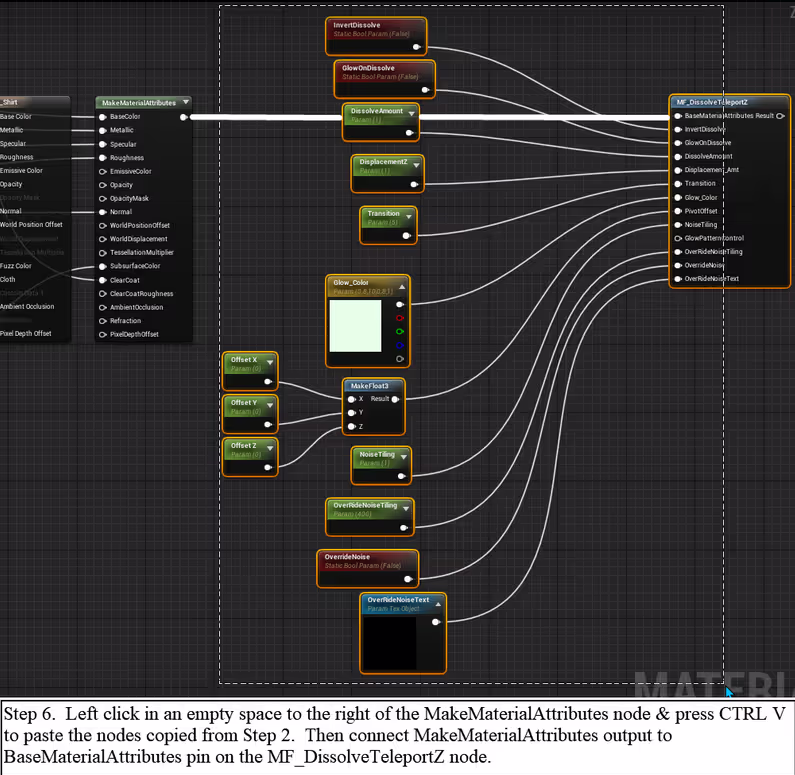
Task: Click the 'Pixel Depth Offset' text on Shirt node
Action: point(25,334)
